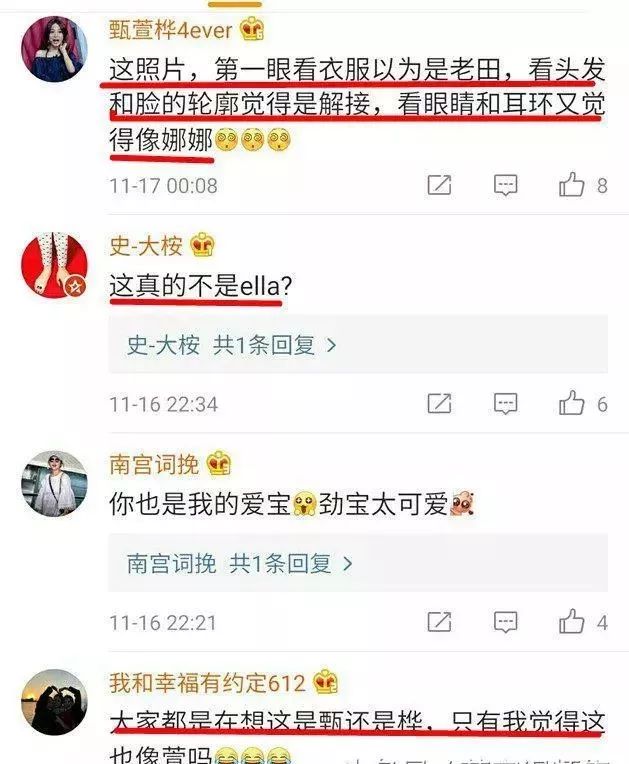Expand the 1 reply under 南宫词挽

[358, 563]
